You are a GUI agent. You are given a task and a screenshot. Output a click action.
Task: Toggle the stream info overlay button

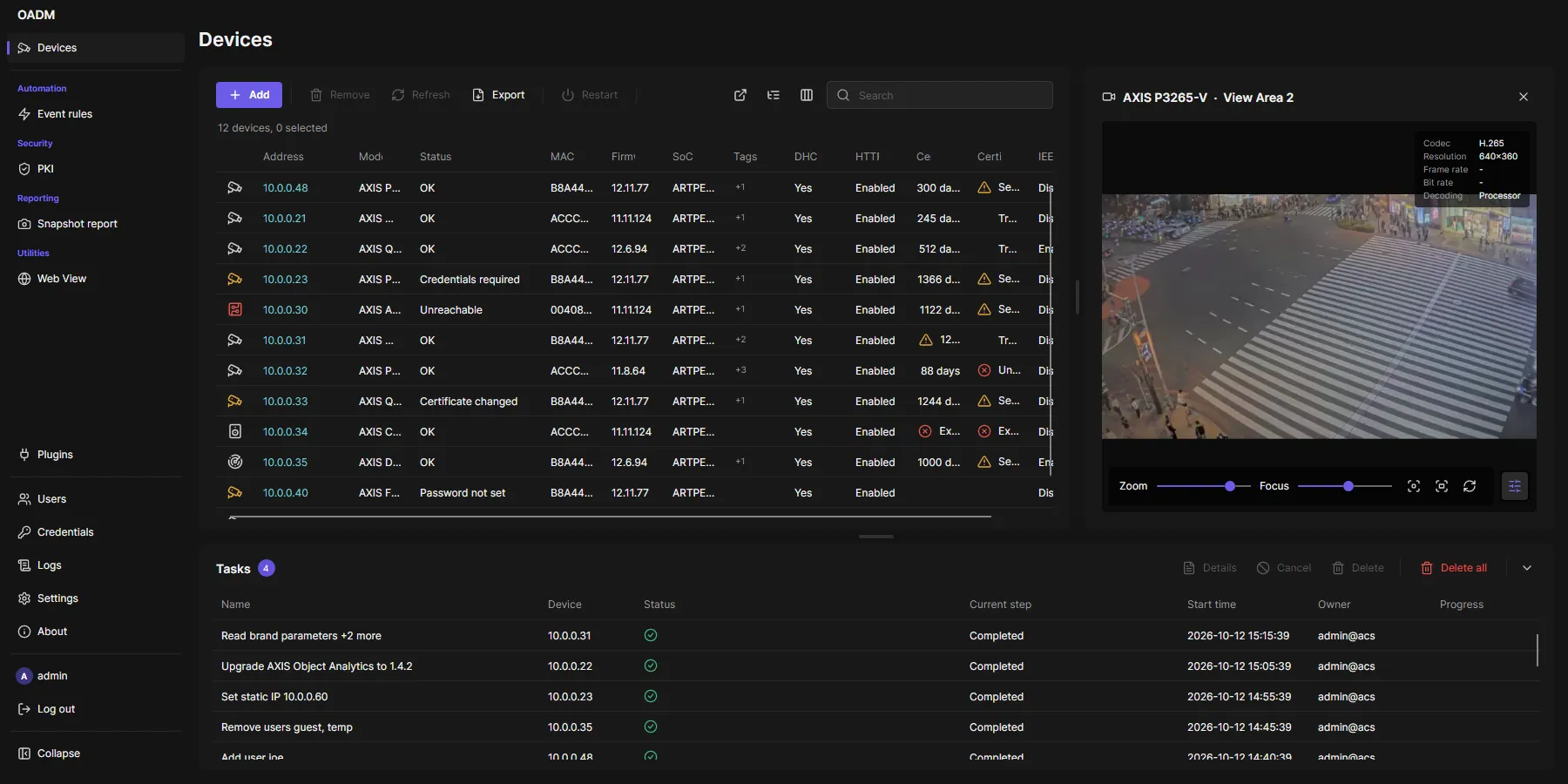click(1515, 486)
